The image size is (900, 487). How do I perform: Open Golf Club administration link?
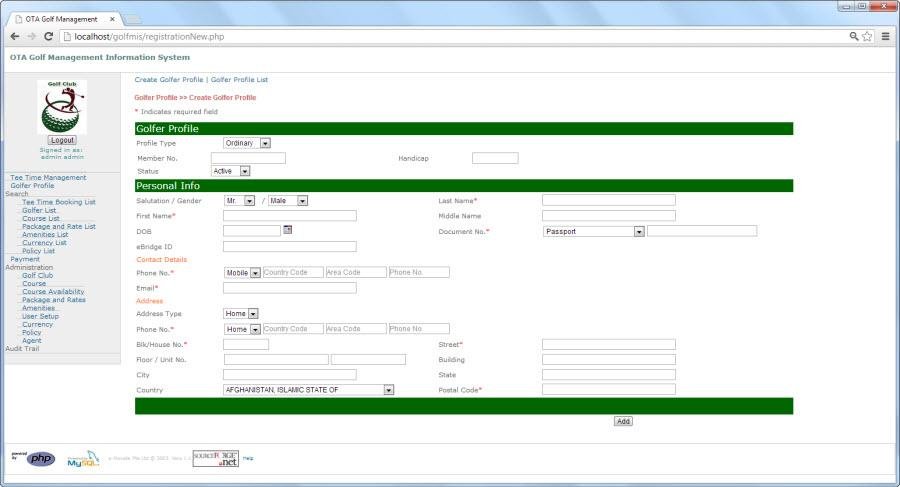[x=37, y=275]
